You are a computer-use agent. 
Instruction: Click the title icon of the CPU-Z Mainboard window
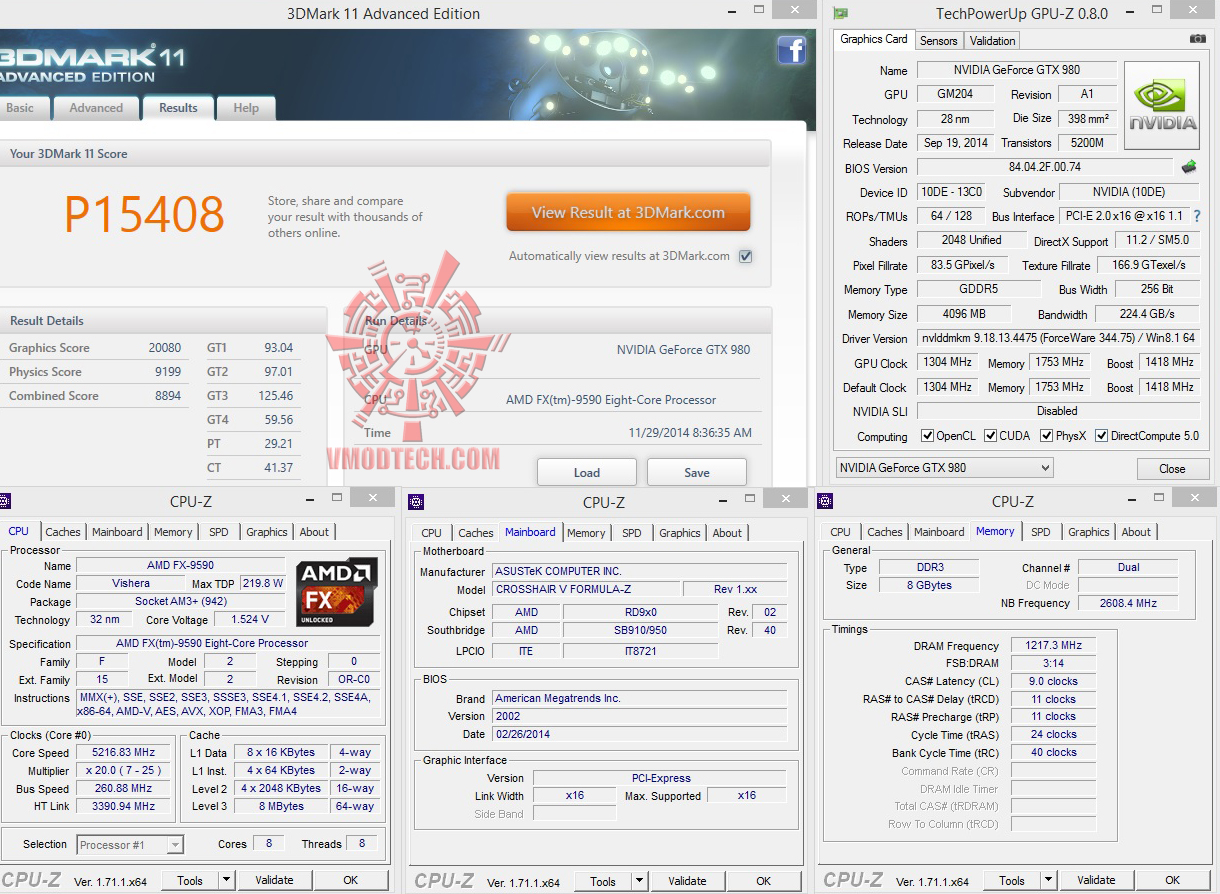[417, 502]
